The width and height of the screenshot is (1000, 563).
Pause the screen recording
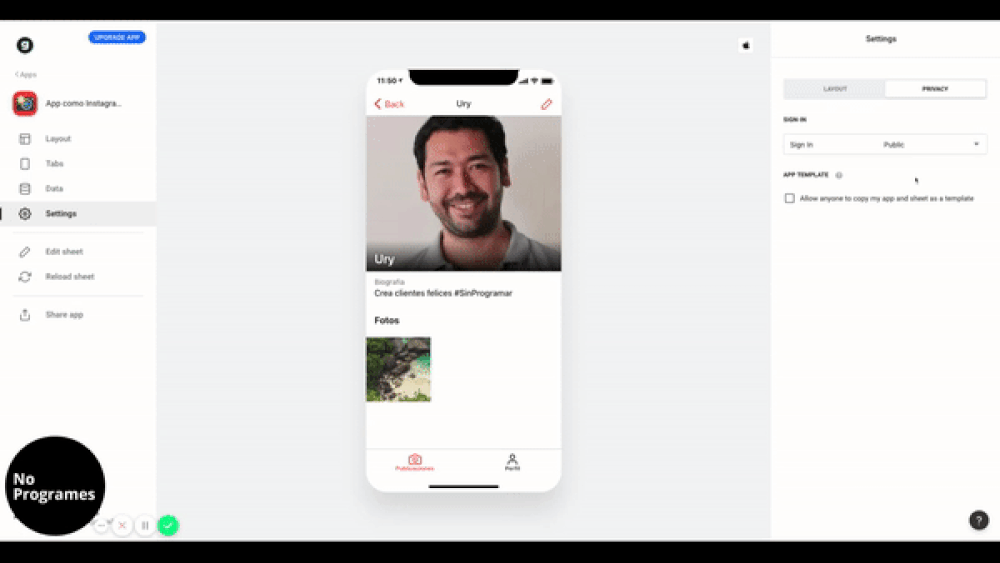[145, 525]
